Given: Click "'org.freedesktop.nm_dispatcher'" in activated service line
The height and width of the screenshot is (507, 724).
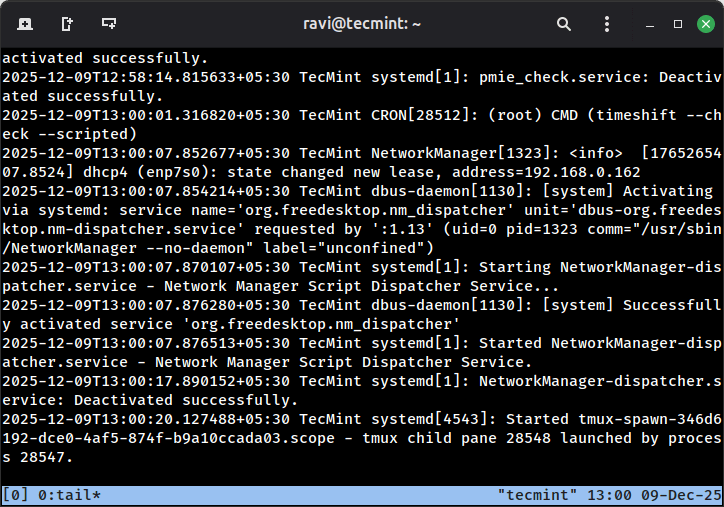Looking at the screenshot, I should (x=321, y=324).
